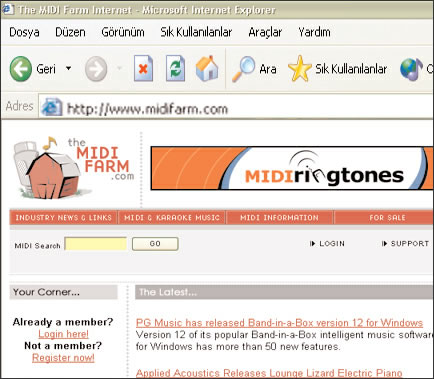Click the GO search button
Viewport: 434px width, 379px height.
[155, 244]
